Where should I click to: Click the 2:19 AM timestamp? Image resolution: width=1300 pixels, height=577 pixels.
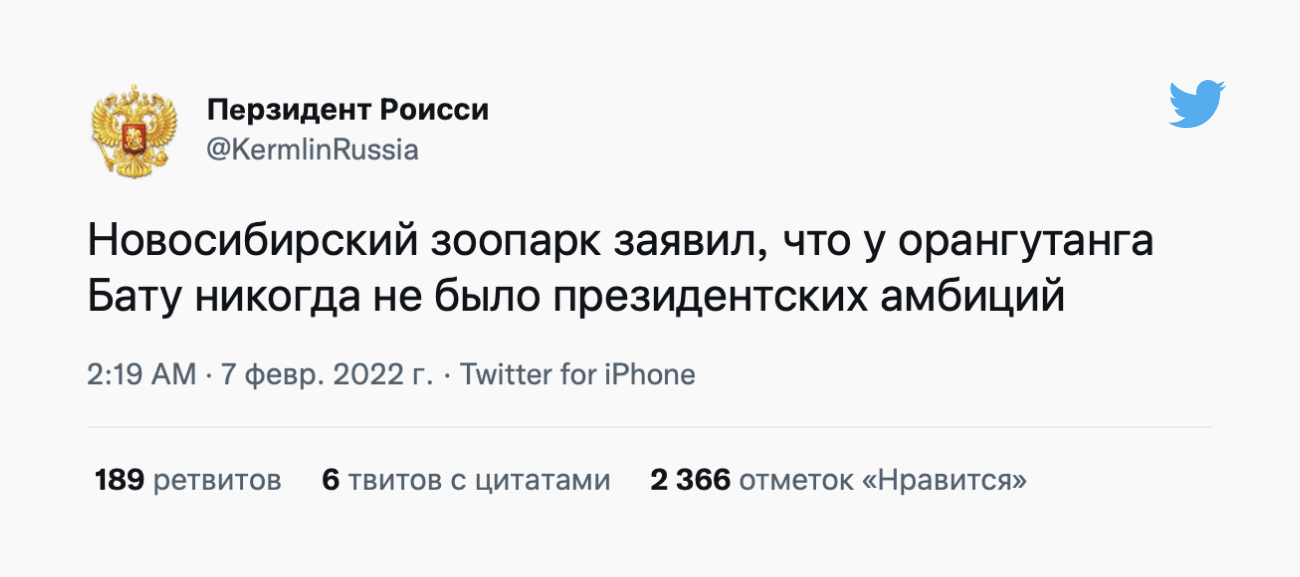142,375
